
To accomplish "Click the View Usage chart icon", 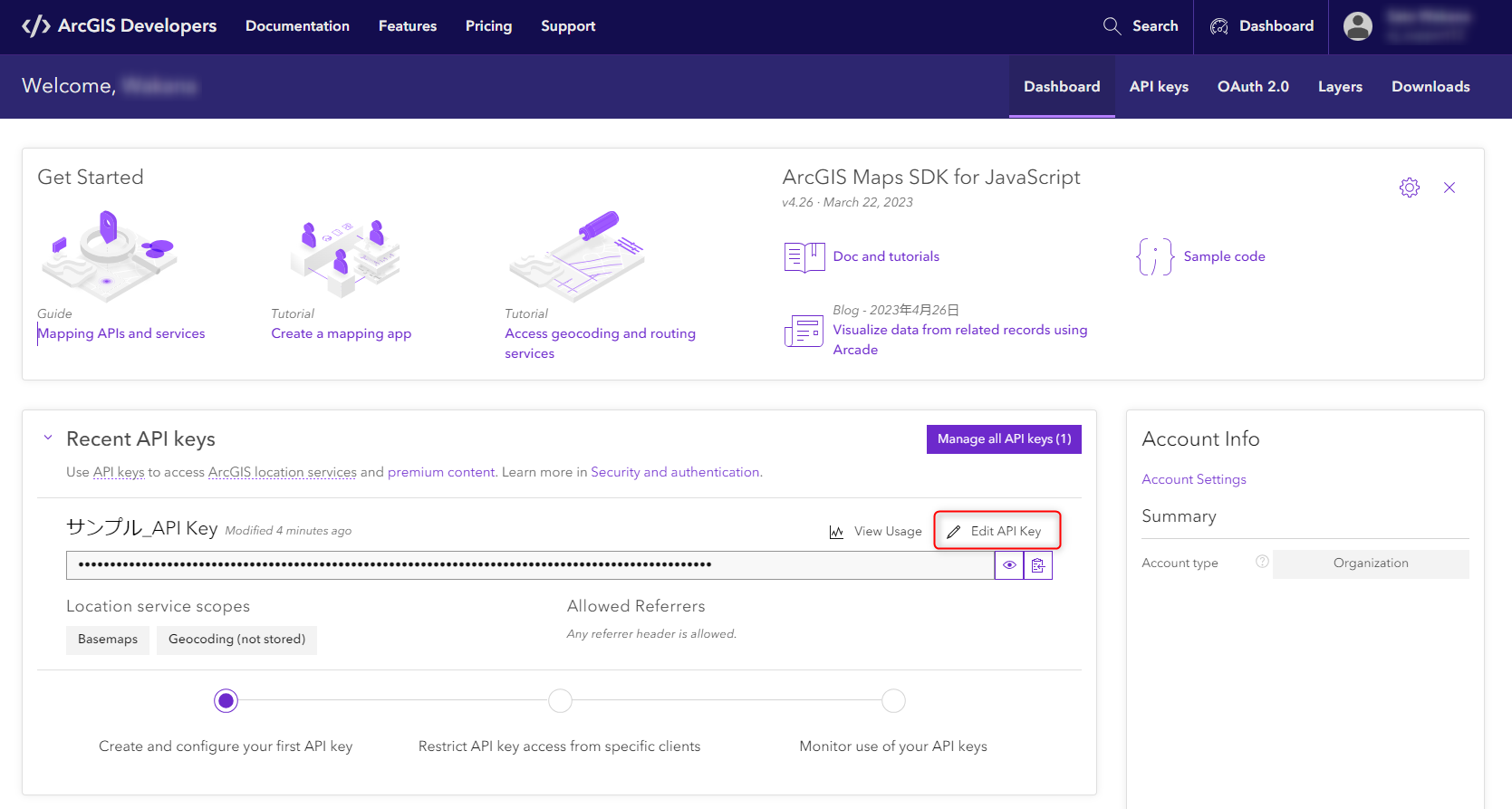I will 836,532.
